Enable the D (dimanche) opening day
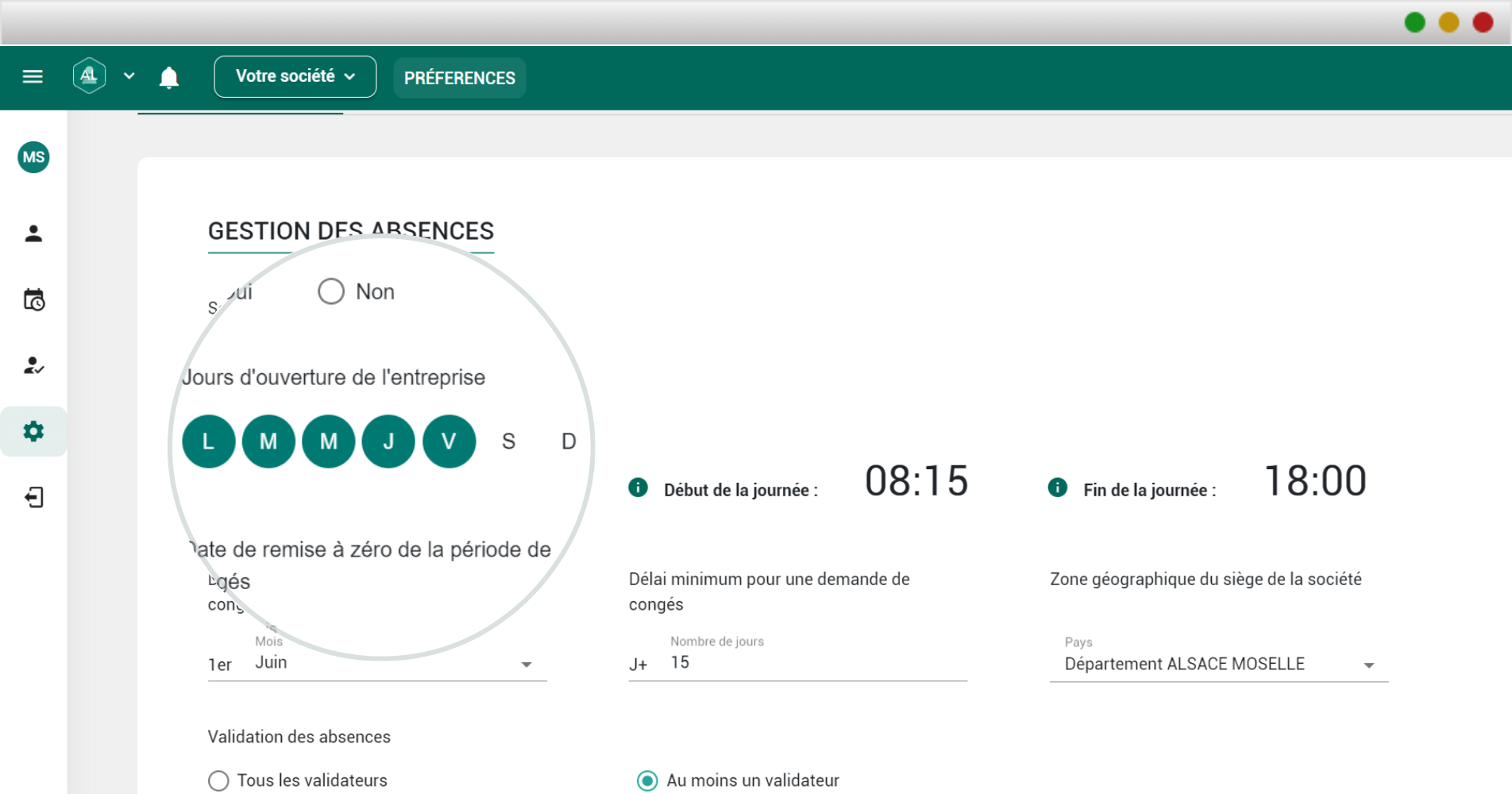The height and width of the screenshot is (794, 1512). tap(569, 441)
